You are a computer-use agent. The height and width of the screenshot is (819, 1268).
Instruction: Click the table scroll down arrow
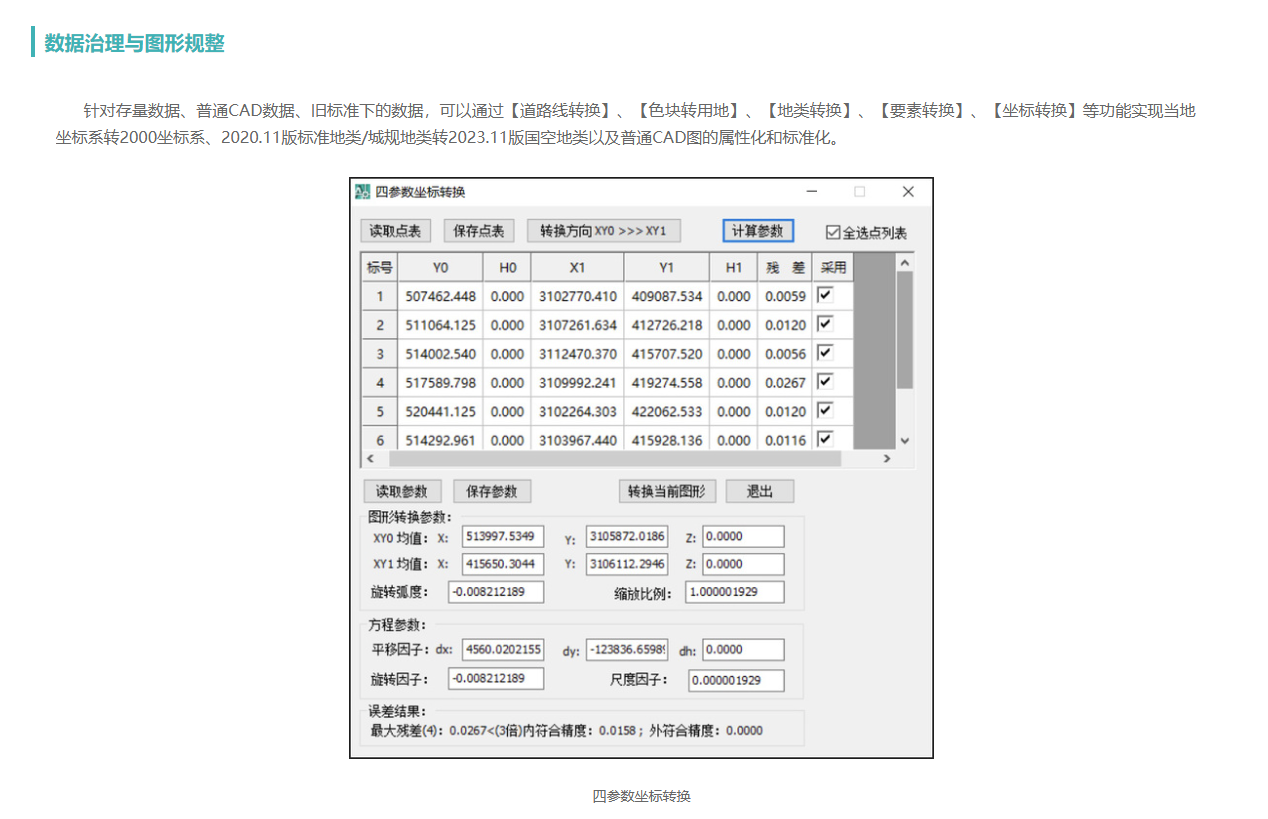905,440
